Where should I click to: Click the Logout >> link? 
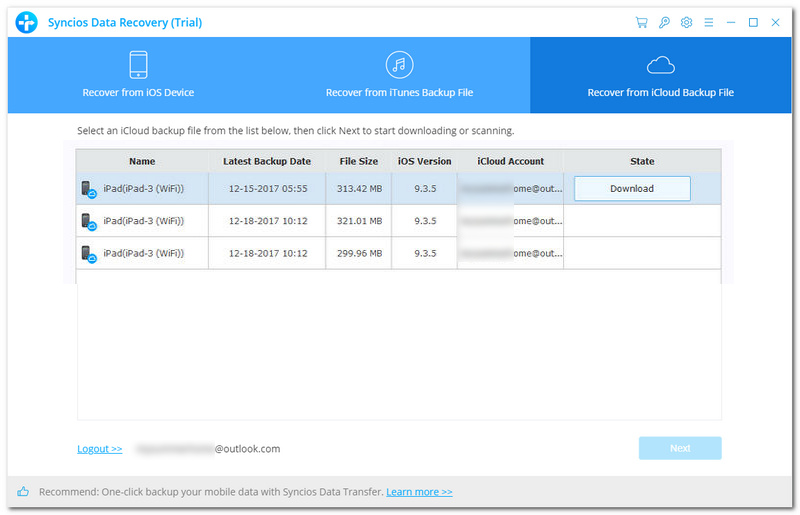coord(99,449)
